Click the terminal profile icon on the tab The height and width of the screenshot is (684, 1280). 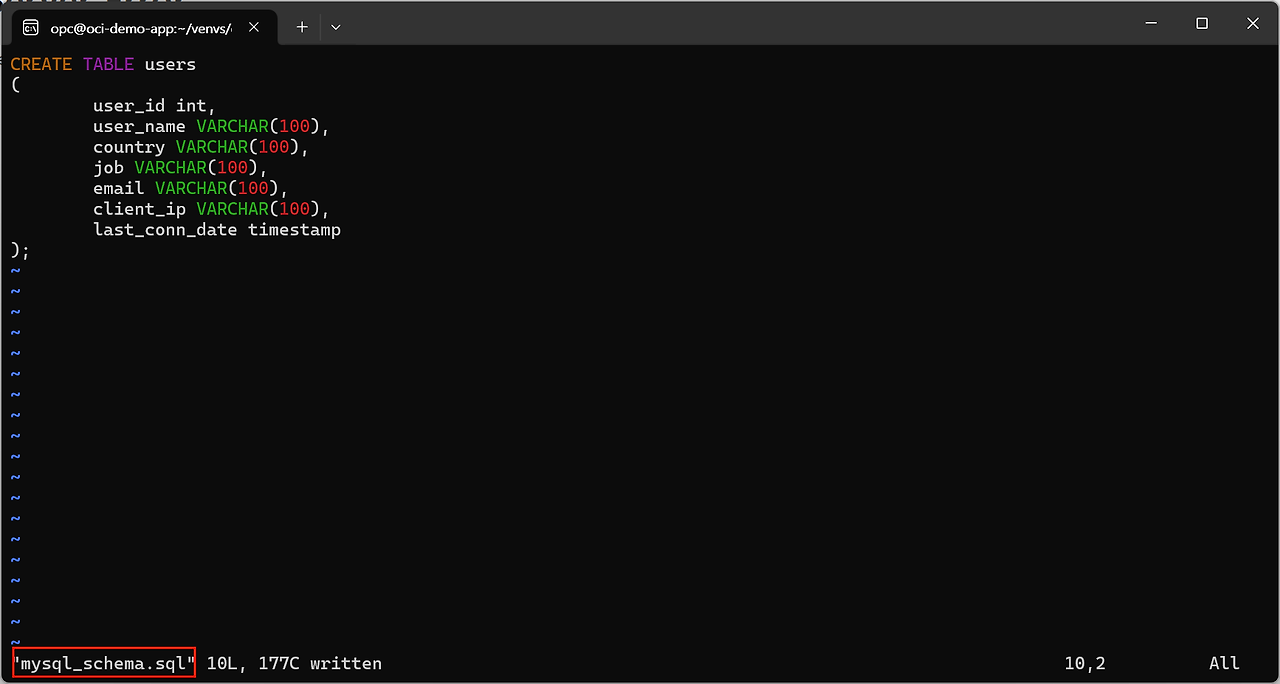click(31, 27)
